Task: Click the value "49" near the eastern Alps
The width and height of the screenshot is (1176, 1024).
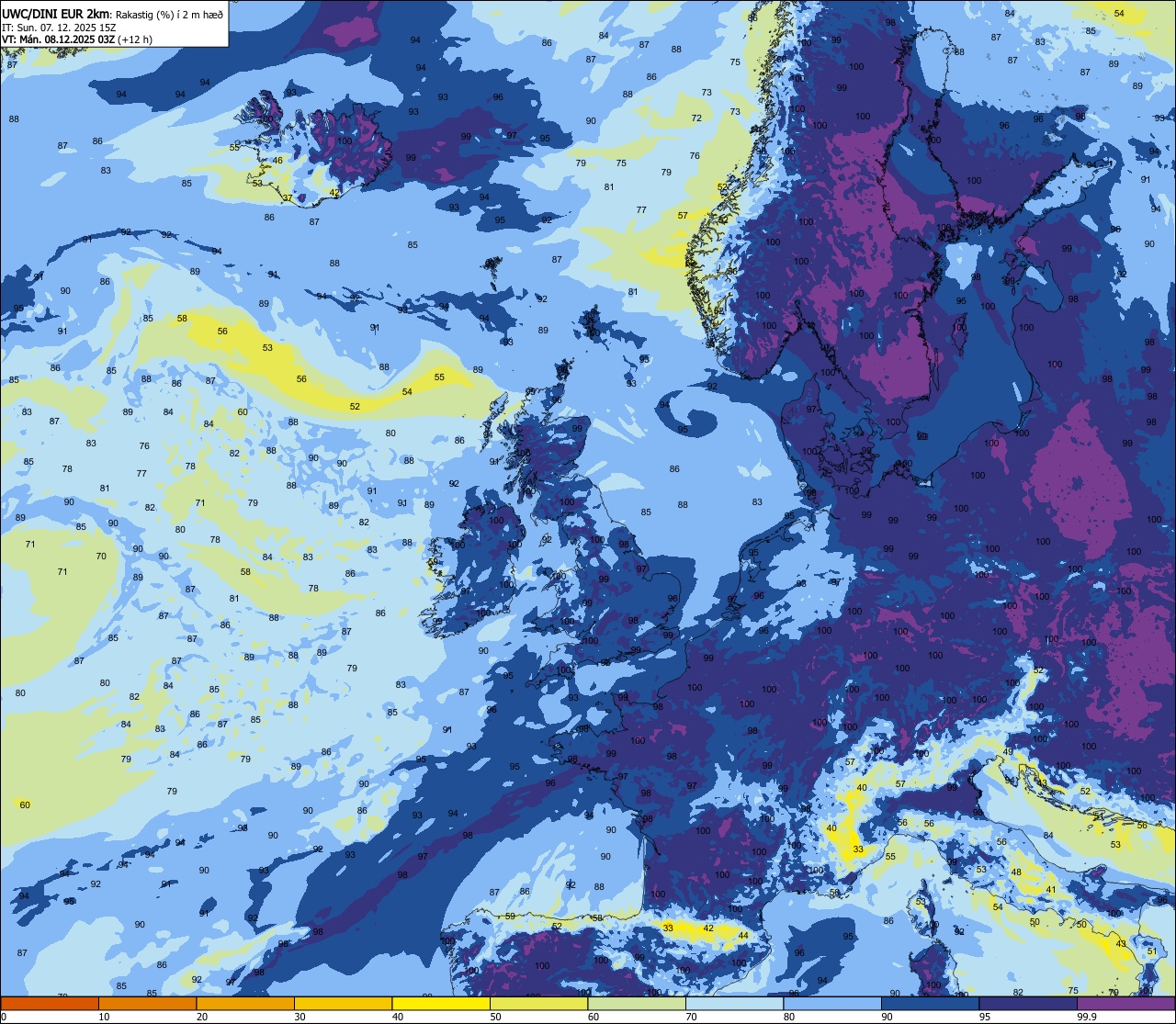Action: click(1008, 752)
